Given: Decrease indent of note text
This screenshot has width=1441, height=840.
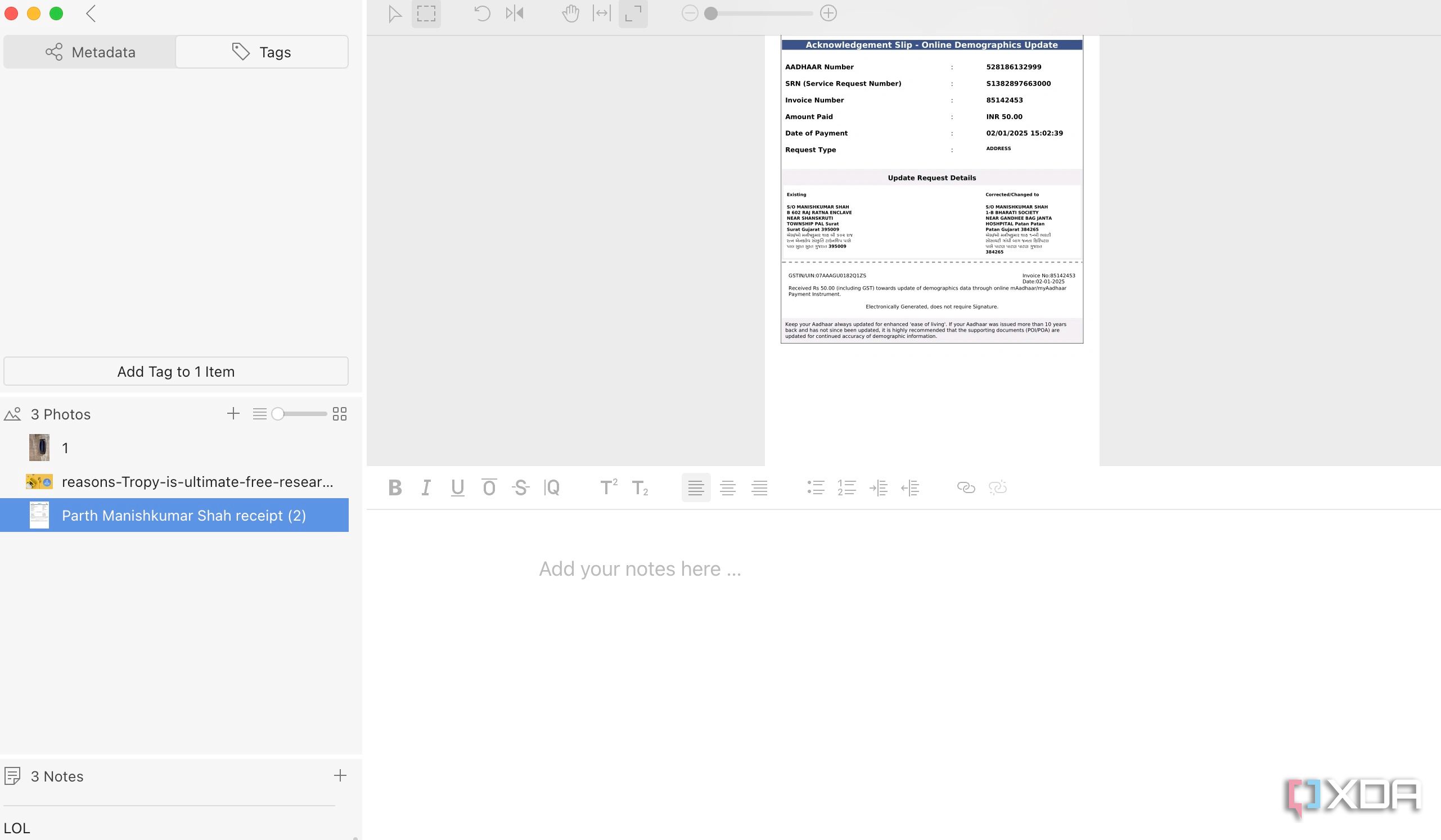Looking at the screenshot, I should (x=910, y=487).
